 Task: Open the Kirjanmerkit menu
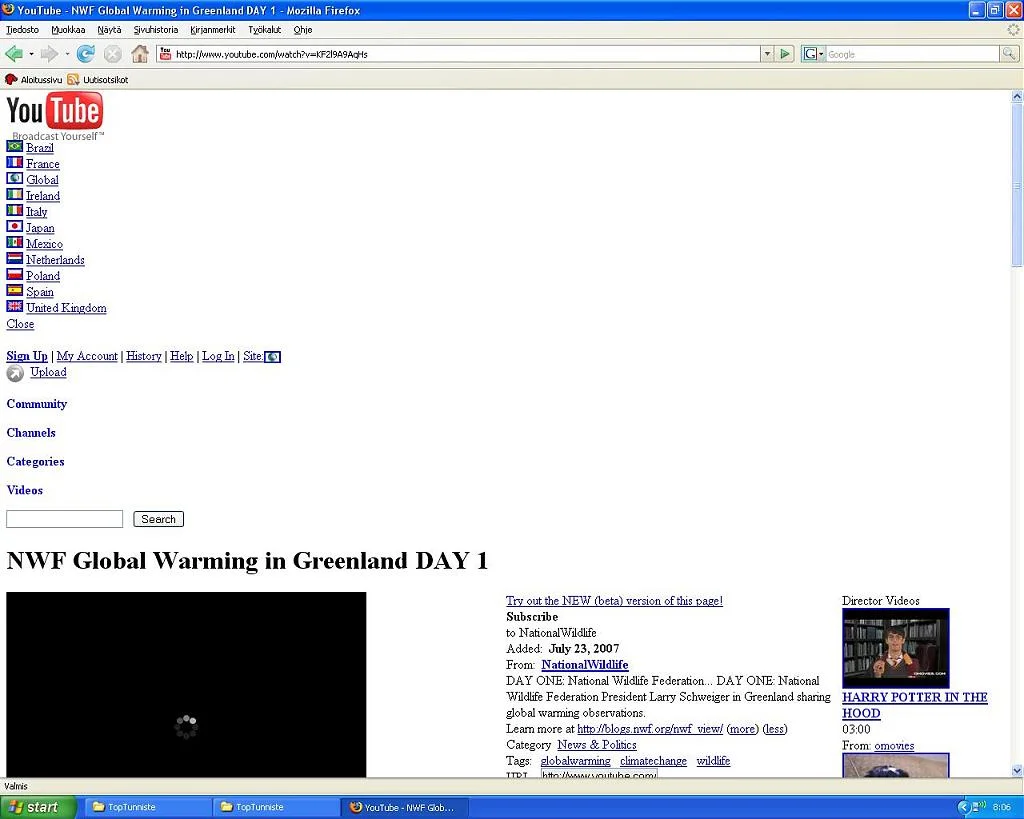(x=213, y=30)
